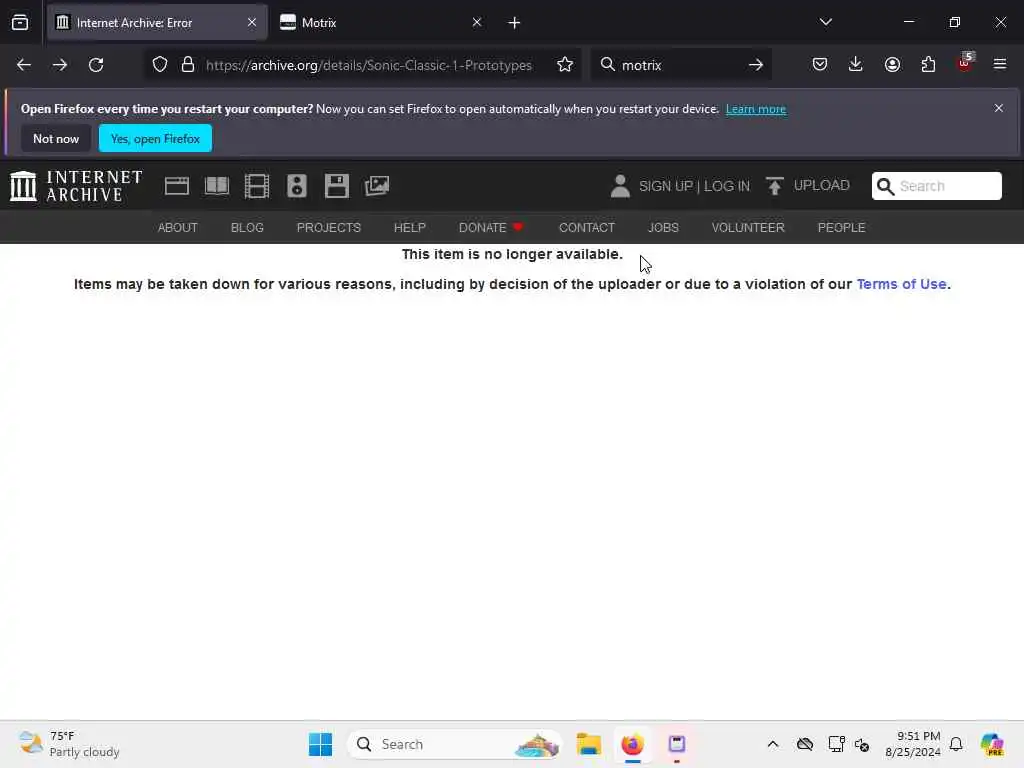Open Internet Archive audio speaker icon
Viewport: 1024px width, 768px height.
(x=296, y=186)
